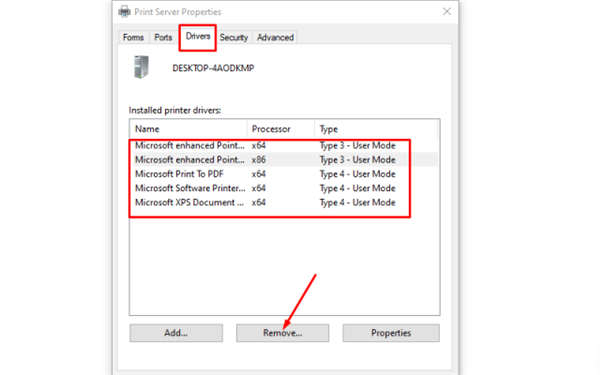Screen dimensions: 600x375
Task: Open driver Properties button
Action: point(391,333)
